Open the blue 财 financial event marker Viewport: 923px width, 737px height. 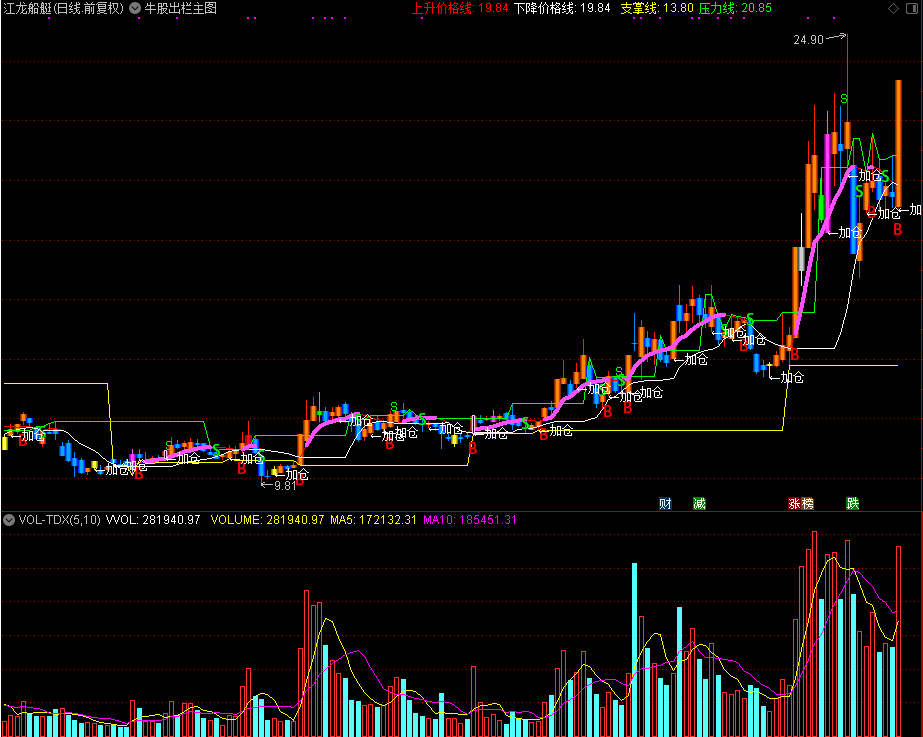[665, 503]
